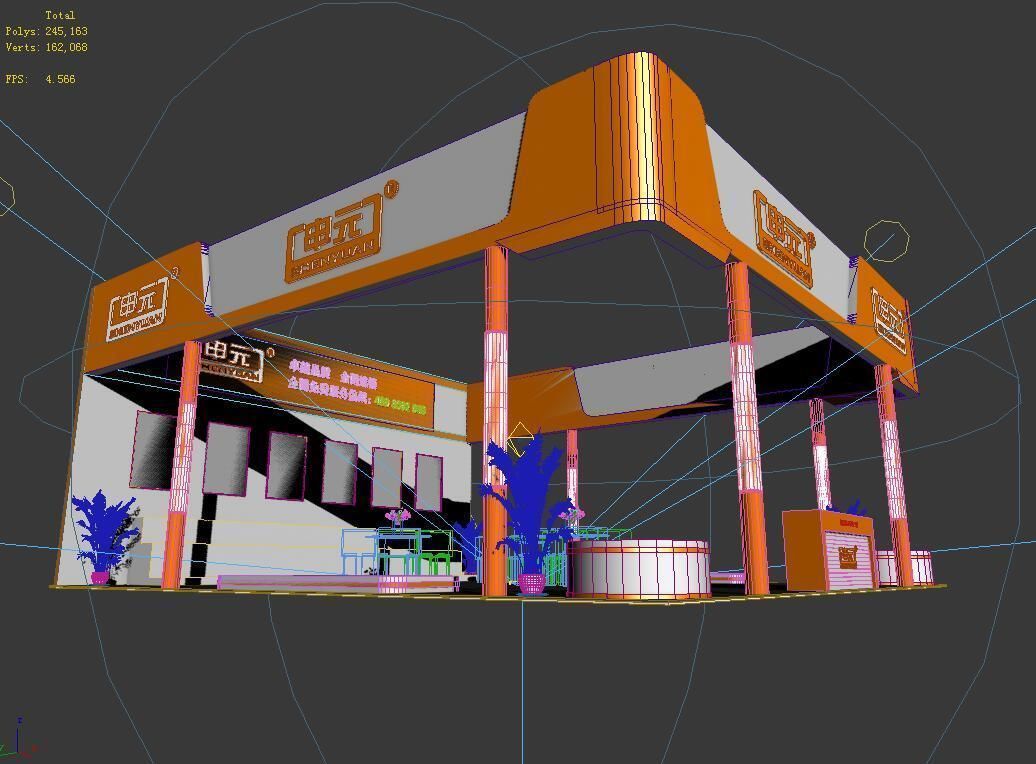Click the FPS: 4.566 readout
This screenshot has height=764, width=1036.
click(x=40, y=79)
